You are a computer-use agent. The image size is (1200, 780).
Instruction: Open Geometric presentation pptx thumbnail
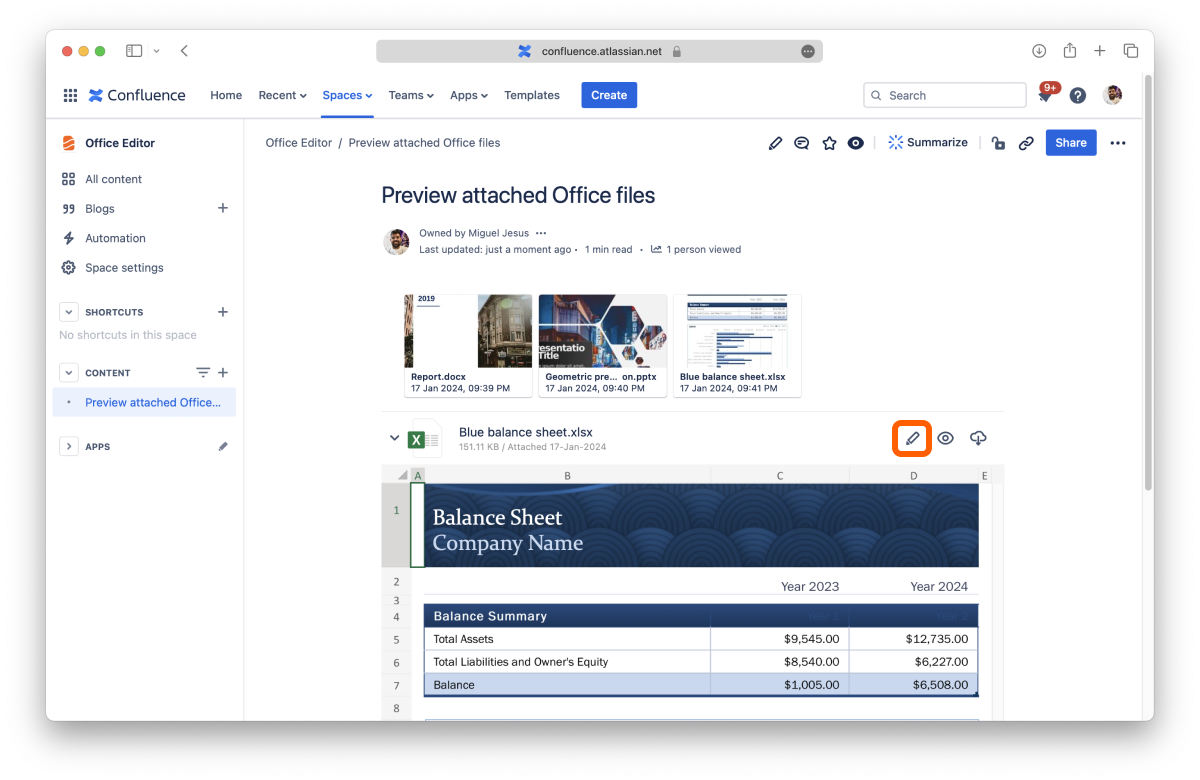[x=602, y=345]
